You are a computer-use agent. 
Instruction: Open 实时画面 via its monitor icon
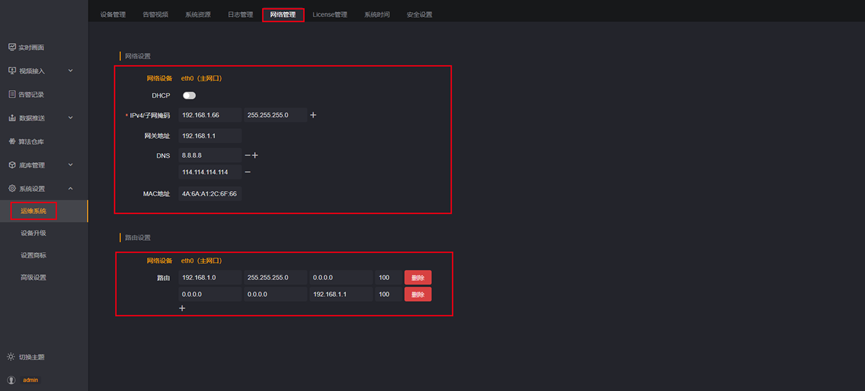tap(12, 47)
